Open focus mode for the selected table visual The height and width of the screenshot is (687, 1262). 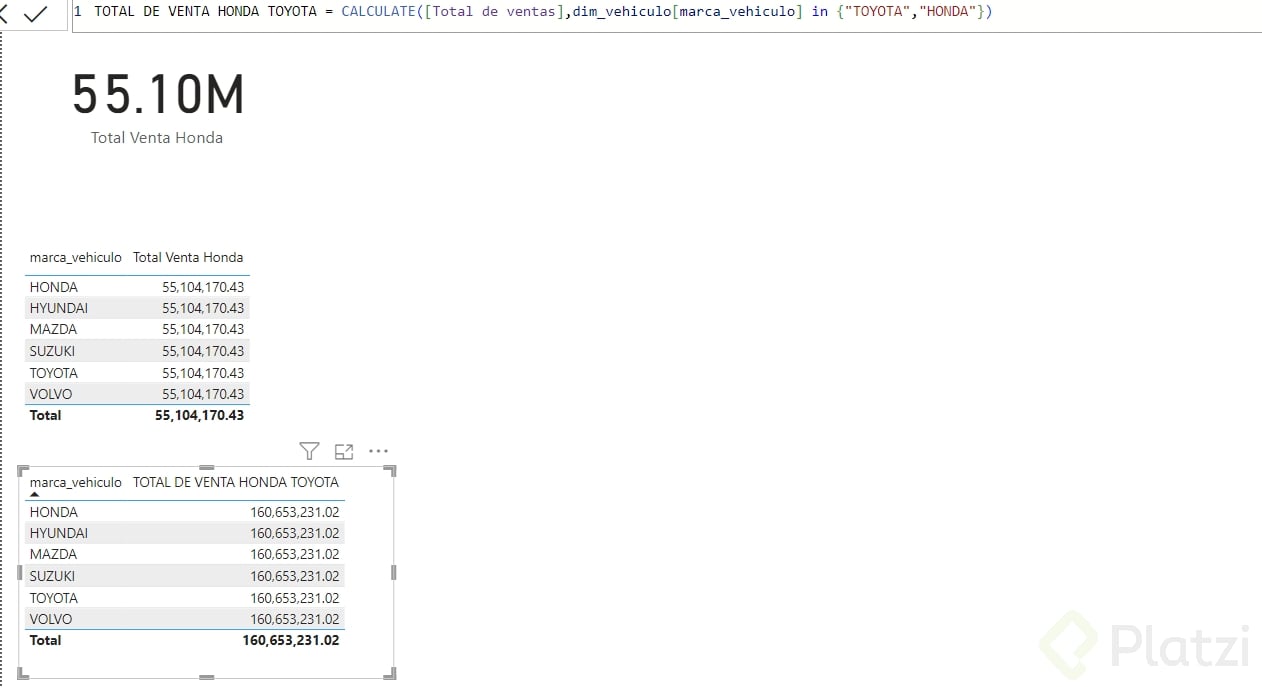[343, 451]
